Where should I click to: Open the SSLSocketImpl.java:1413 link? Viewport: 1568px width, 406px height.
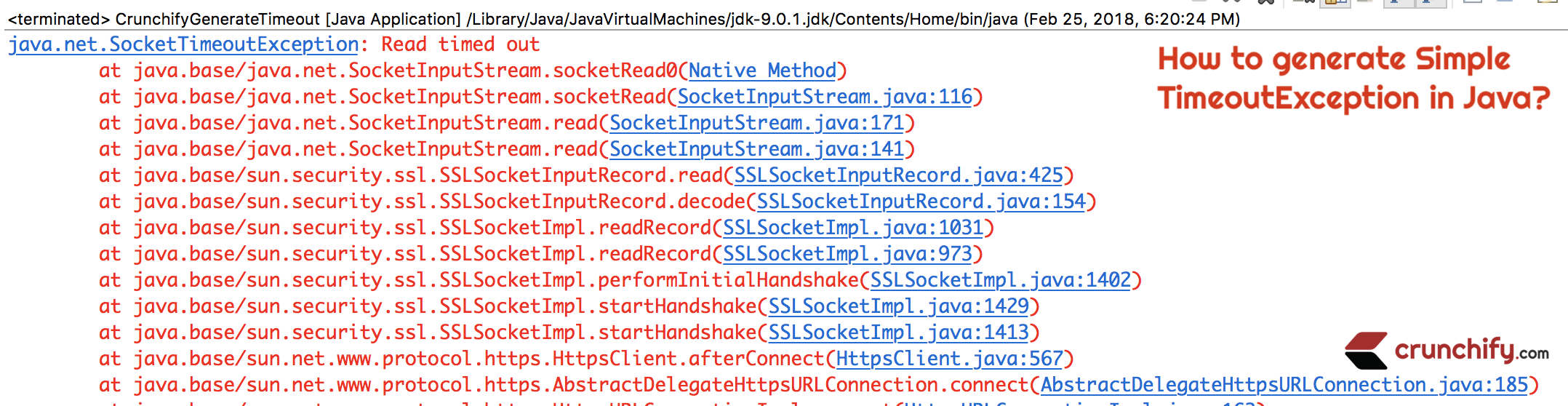tap(898, 333)
